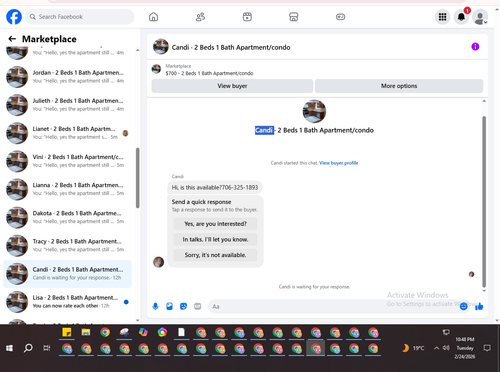This screenshot has height=372, width=500.
Task: Open Windows taskbar search
Action: pyautogui.click(x=28, y=348)
